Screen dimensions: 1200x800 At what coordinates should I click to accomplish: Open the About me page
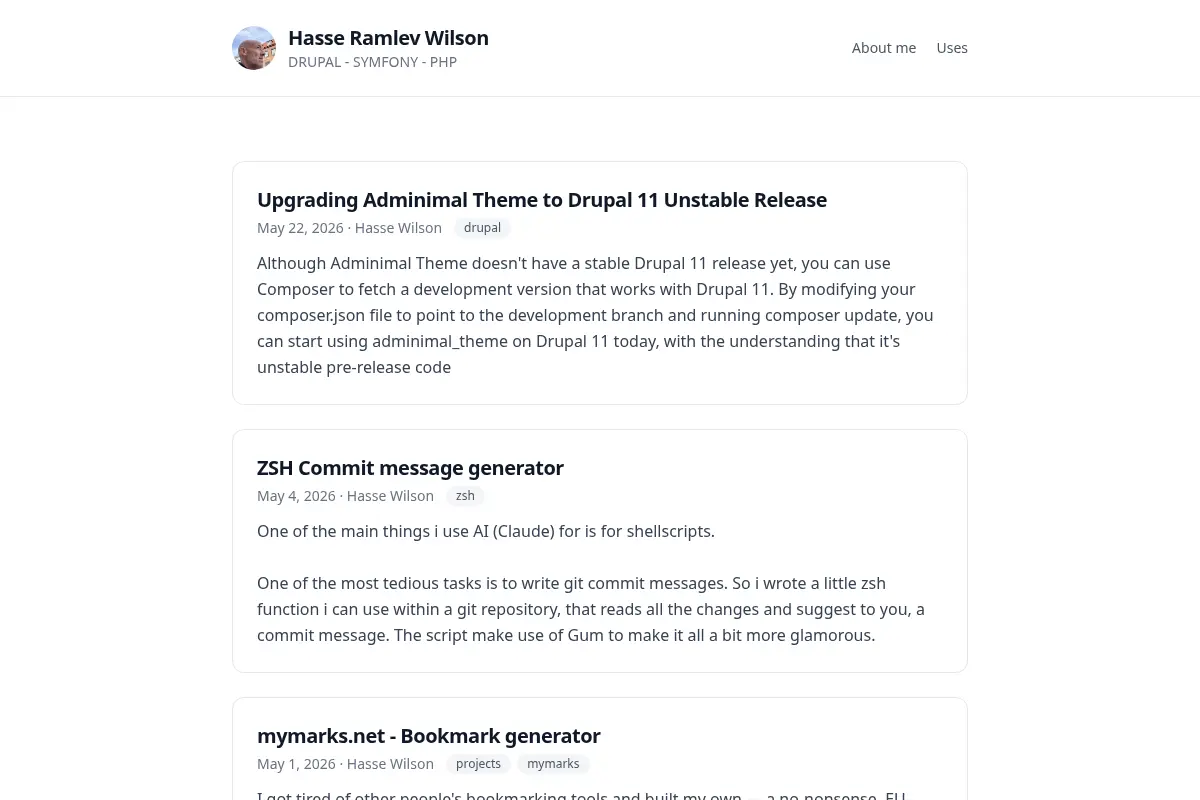point(884,48)
